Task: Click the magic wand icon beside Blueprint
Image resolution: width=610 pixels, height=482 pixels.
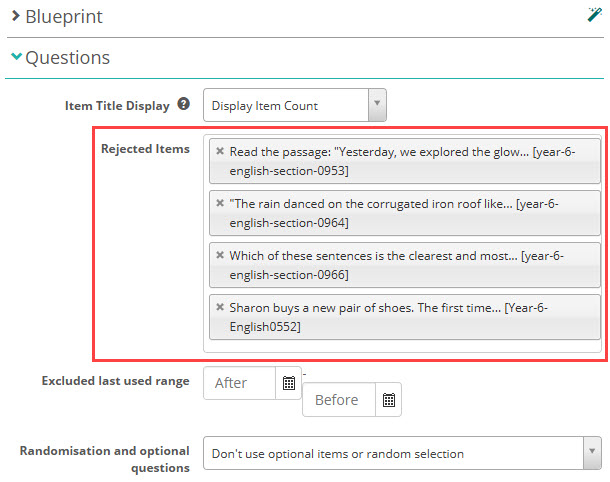Action: click(x=594, y=15)
